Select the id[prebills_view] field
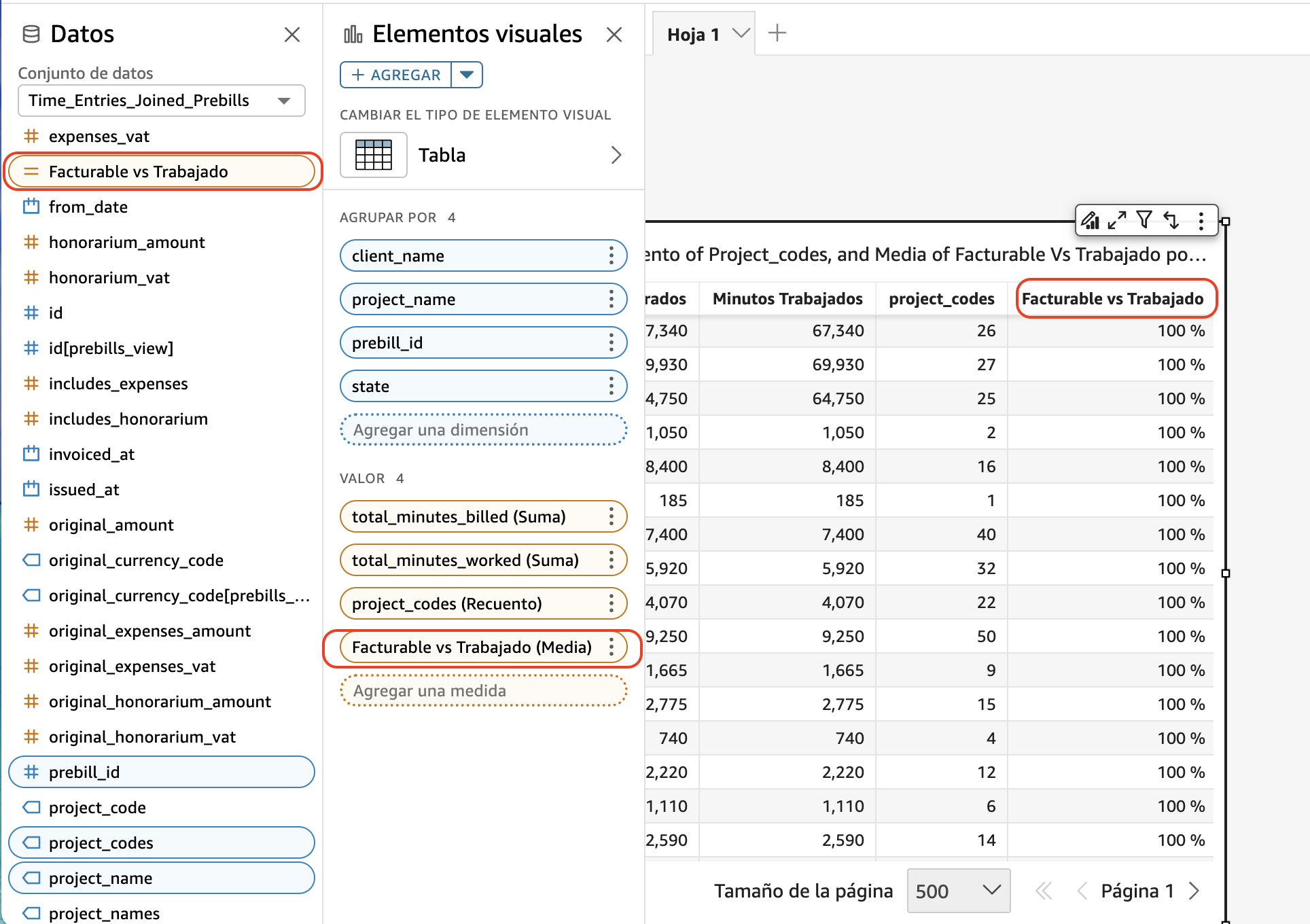1310x924 pixels. (162, 349)
